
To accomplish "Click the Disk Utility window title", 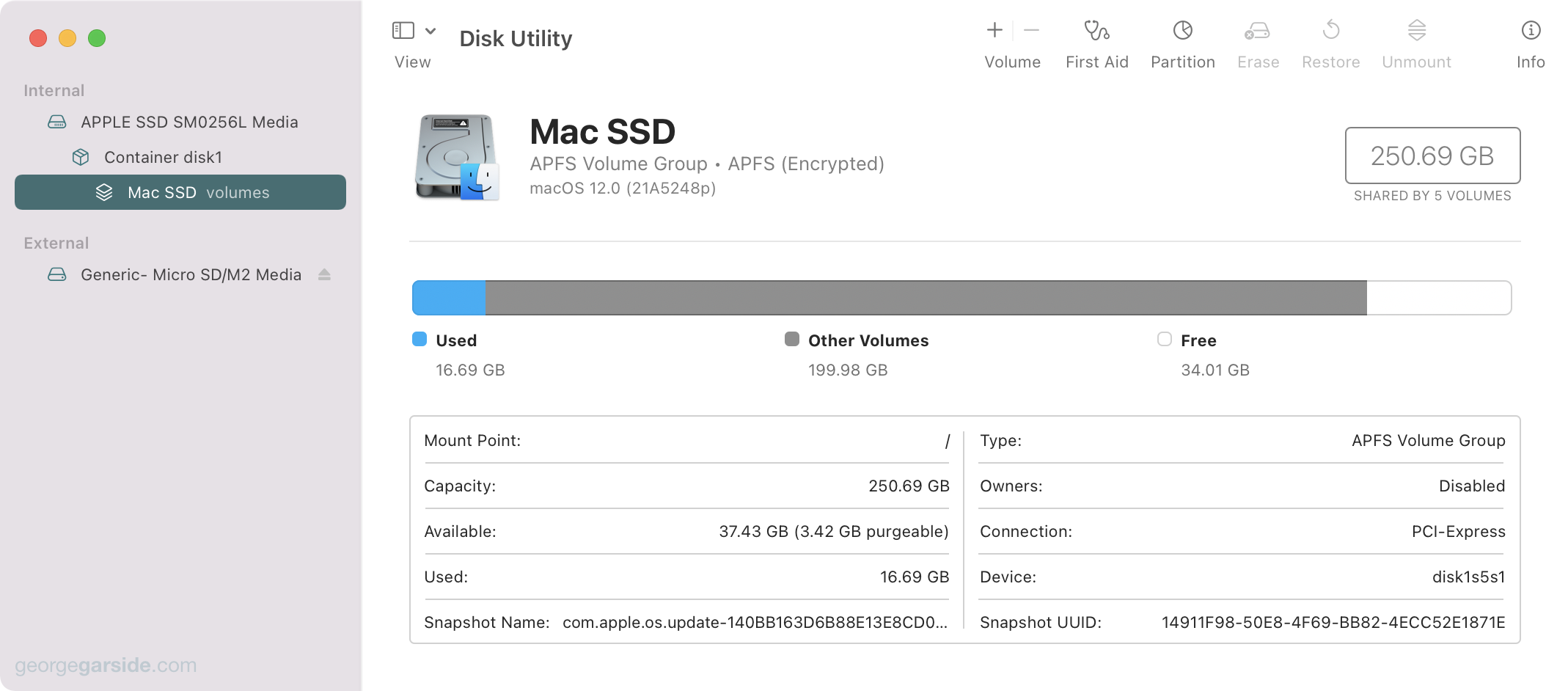I will pos(516,38).
